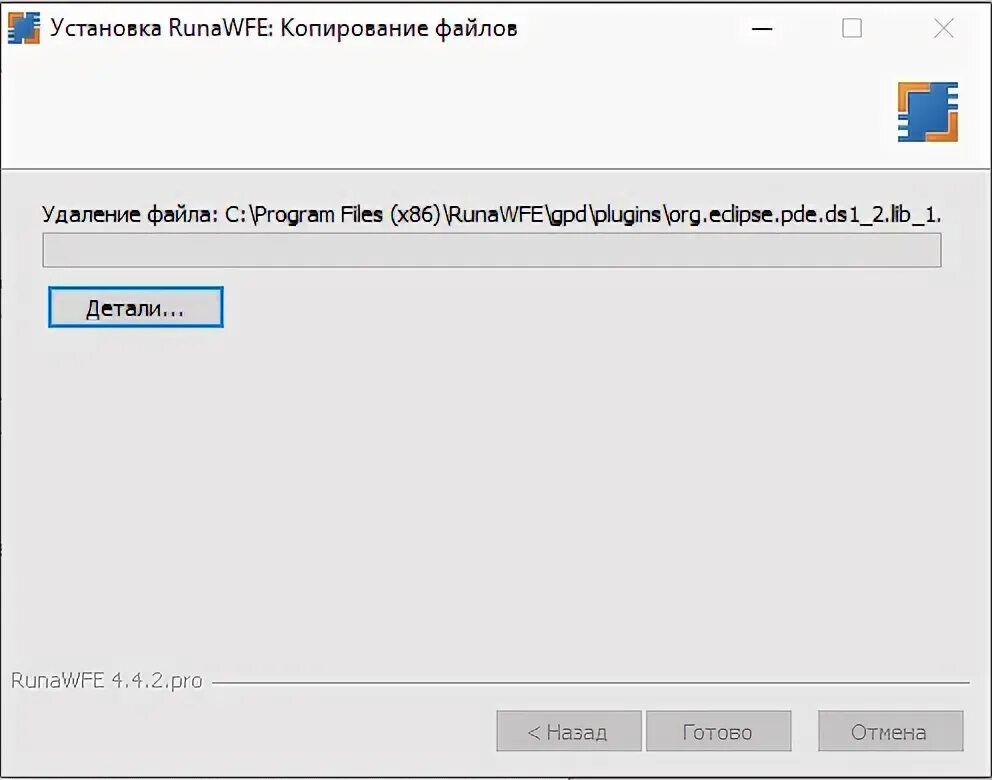
Task: Click the 'Копирование файлов' part of the title
Action: tap(399, 28)
